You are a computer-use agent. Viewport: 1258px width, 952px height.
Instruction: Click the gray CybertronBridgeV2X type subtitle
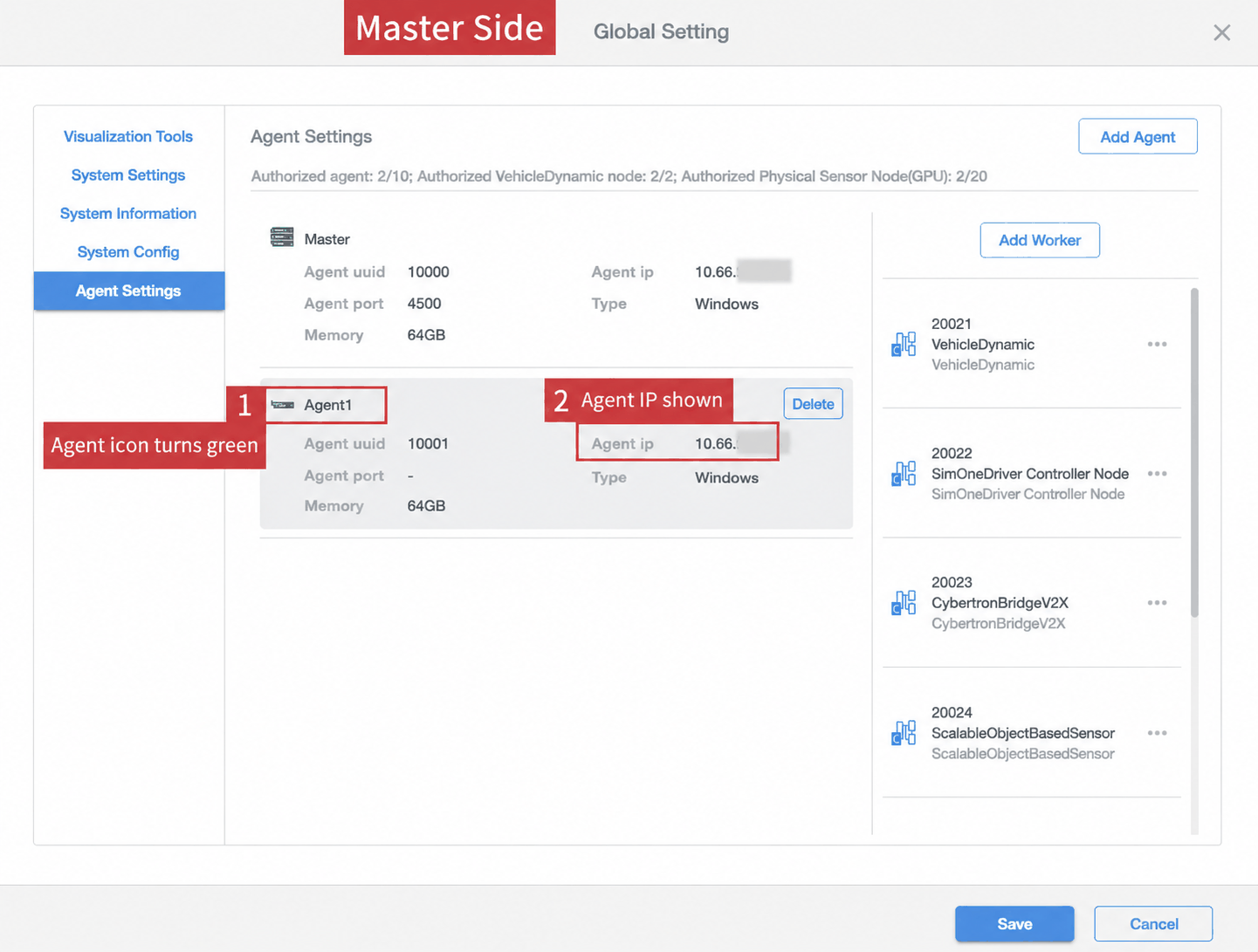(x=998, y=624)
